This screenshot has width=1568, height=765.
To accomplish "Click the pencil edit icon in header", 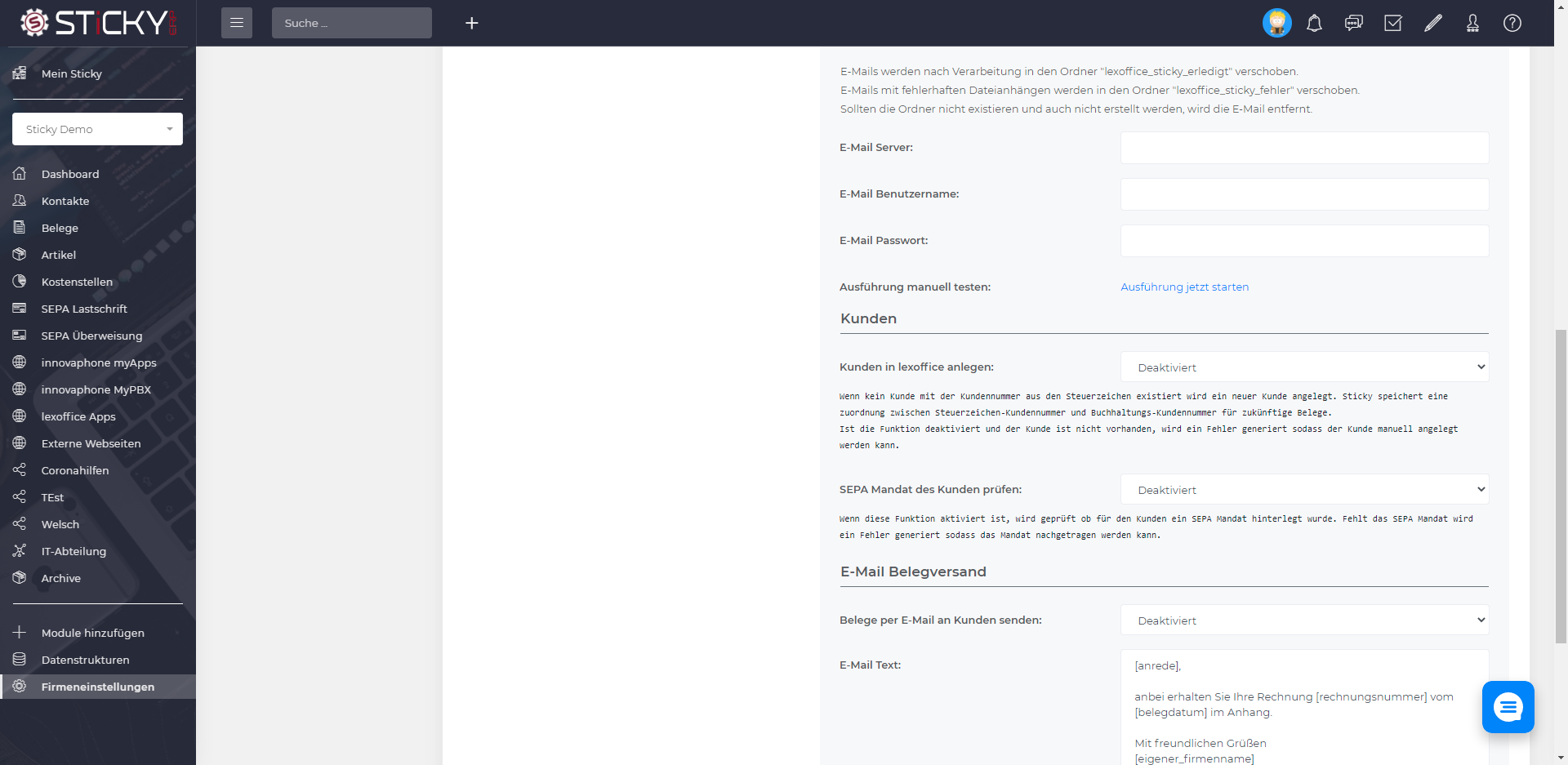I will click(1433, 23).
